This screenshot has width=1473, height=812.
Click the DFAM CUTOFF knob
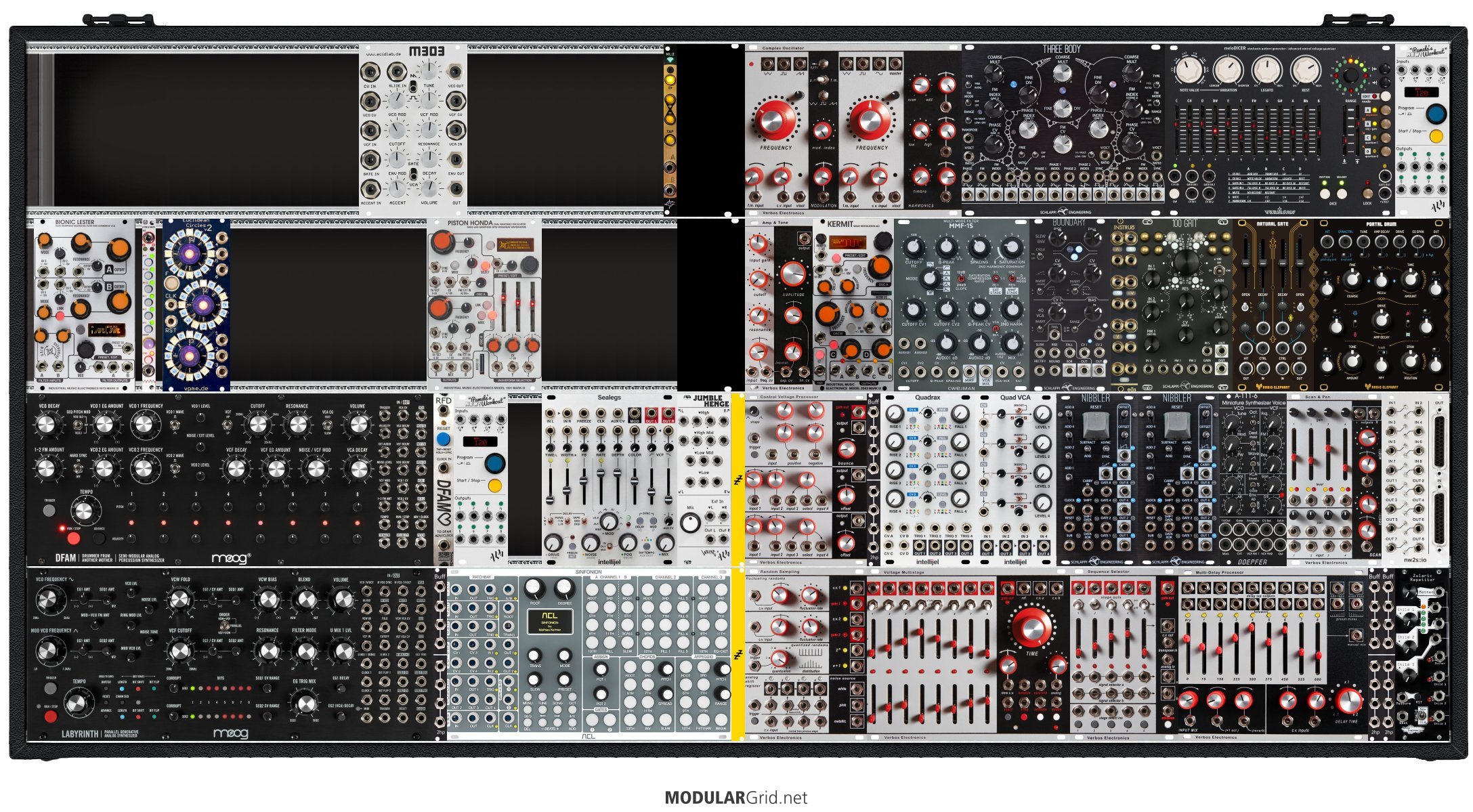point(258,425)
